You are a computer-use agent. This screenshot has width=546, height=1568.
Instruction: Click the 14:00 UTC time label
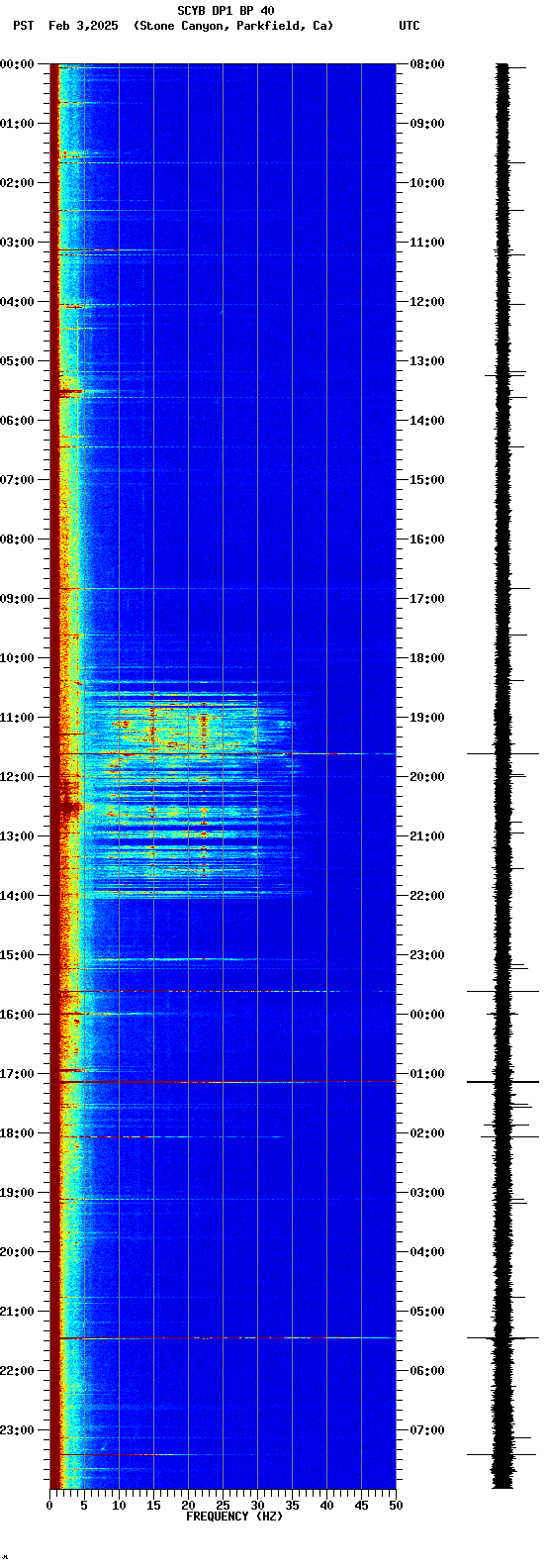pyautogui.click(x=427, y=421)
